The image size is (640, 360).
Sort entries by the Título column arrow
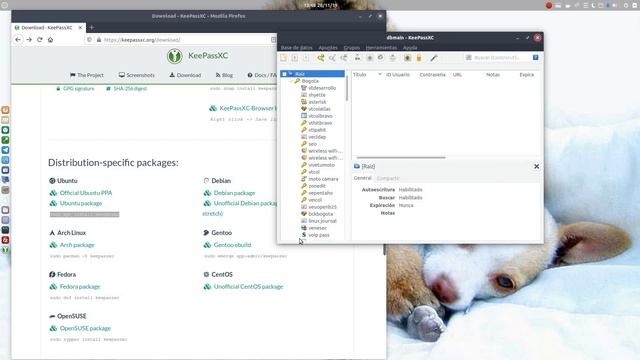380,75
